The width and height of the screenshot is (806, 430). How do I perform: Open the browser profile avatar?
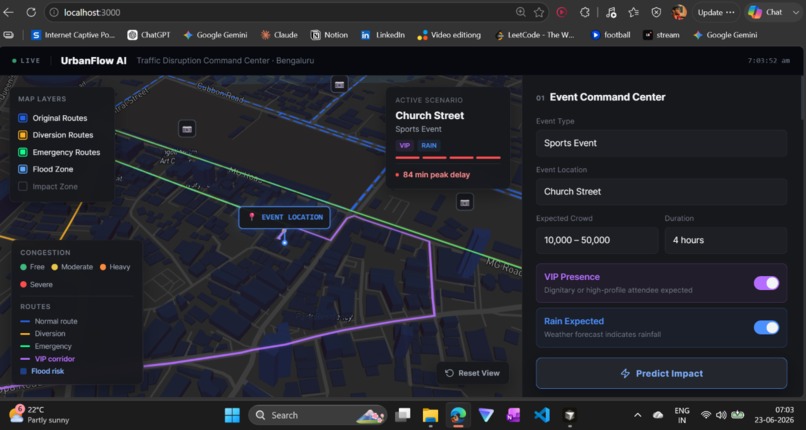(679, 12)
